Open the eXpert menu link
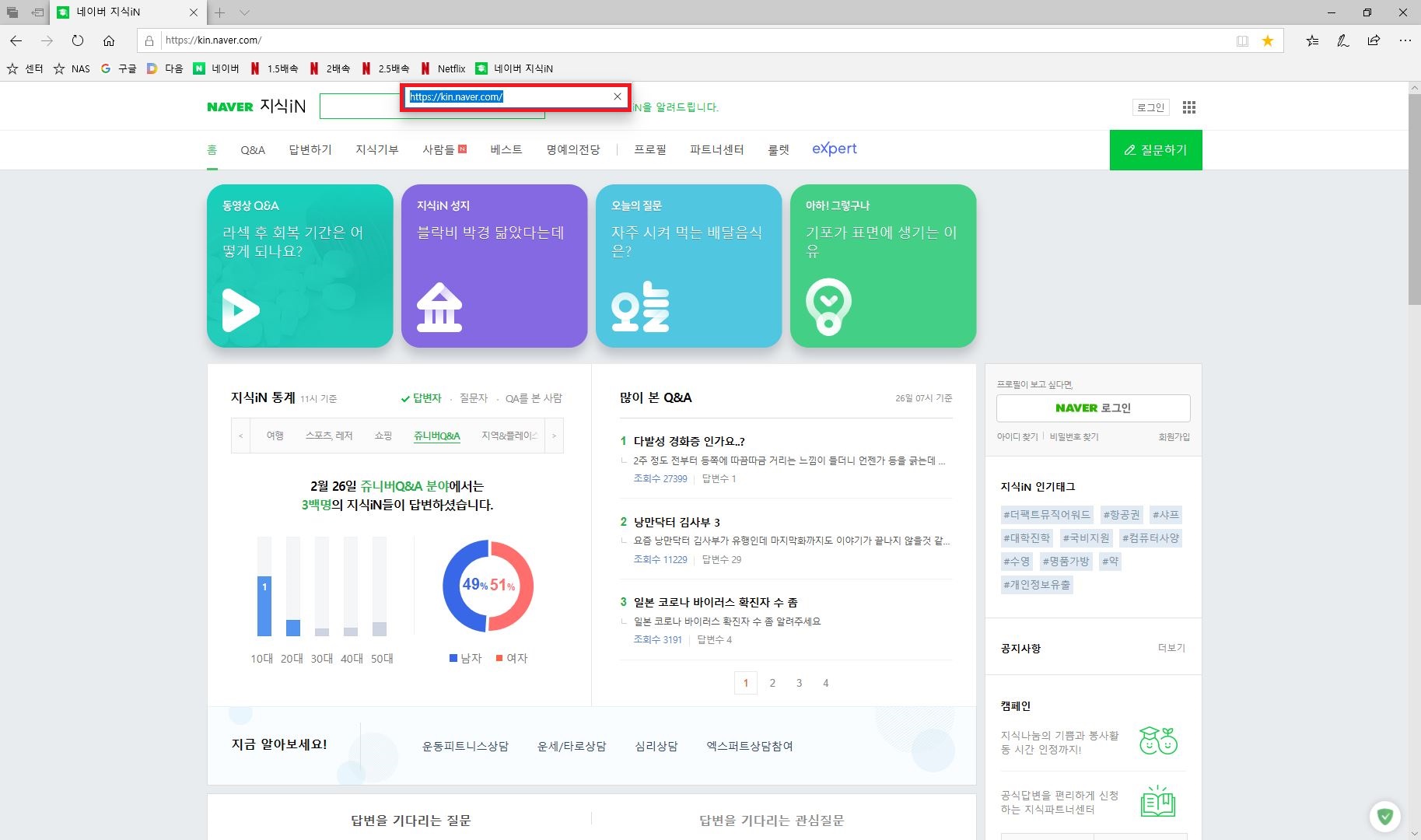The width and height of the screenshot is (1421, 840). click(x=834, y=149)
